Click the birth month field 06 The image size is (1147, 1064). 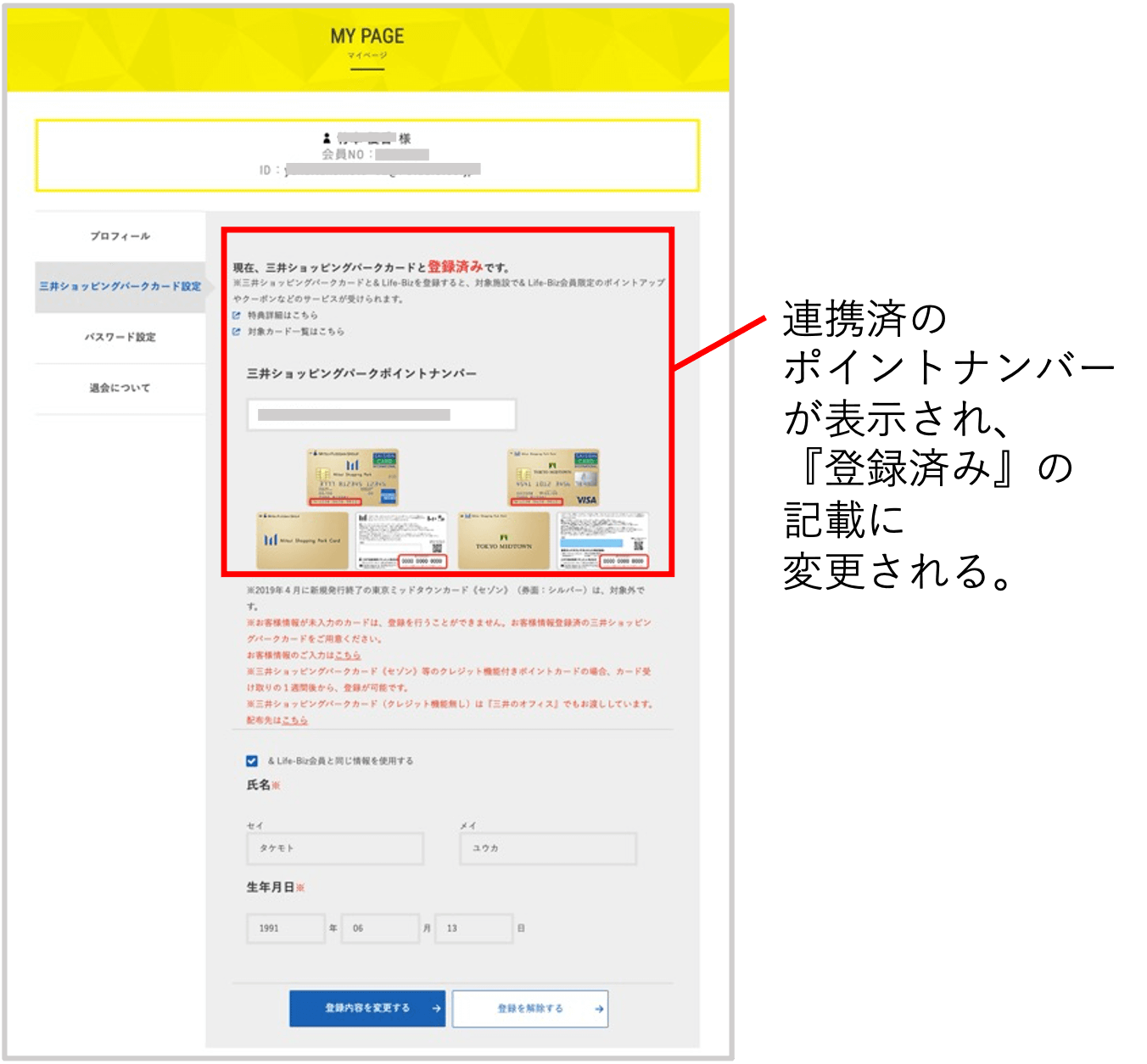(x=380, y=928)
